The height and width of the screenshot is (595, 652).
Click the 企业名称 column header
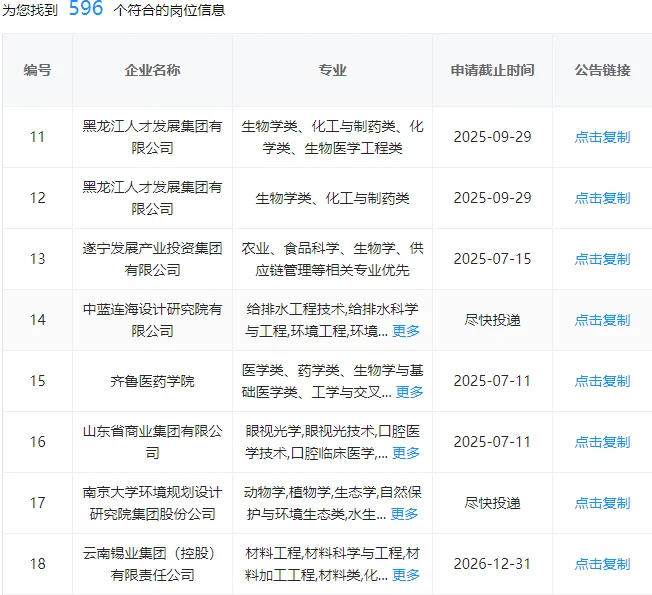point(152,70)
